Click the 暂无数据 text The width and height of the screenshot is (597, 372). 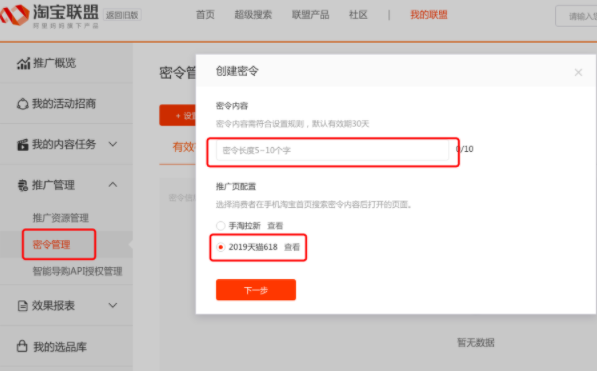pyautogui.click(x=476, y=343)
